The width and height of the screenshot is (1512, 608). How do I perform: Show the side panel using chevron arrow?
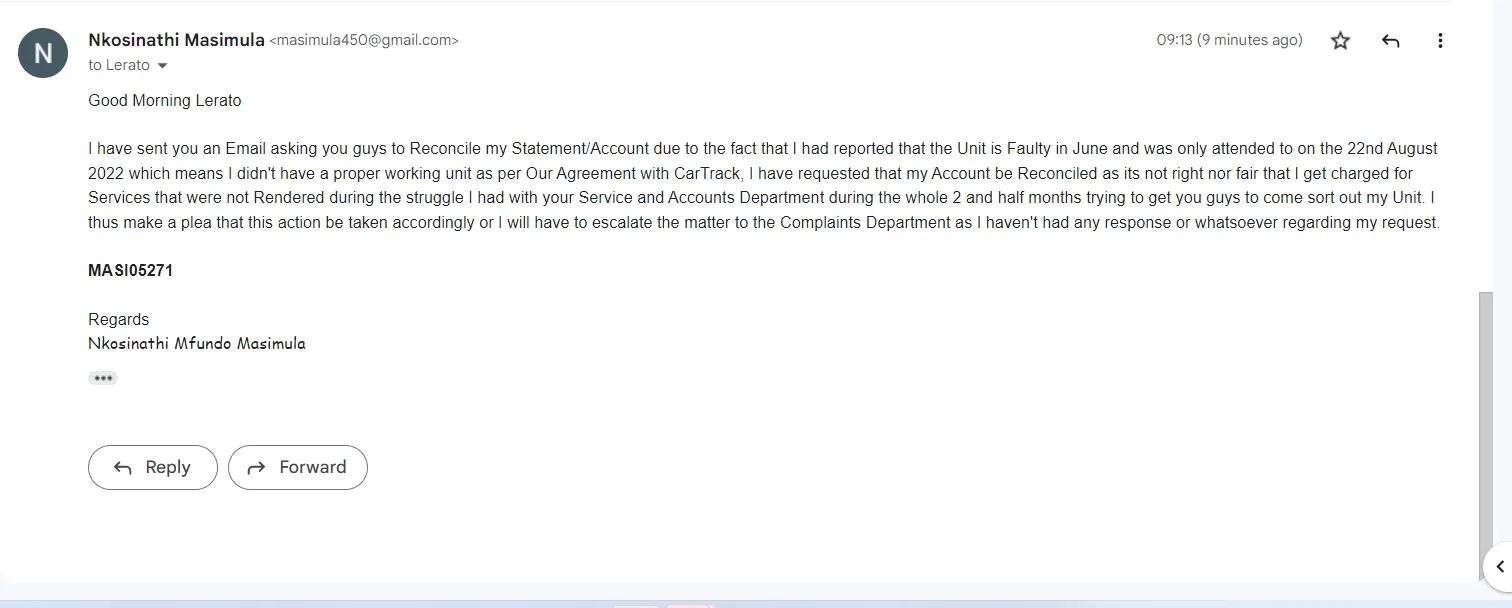pos(1499,567)
